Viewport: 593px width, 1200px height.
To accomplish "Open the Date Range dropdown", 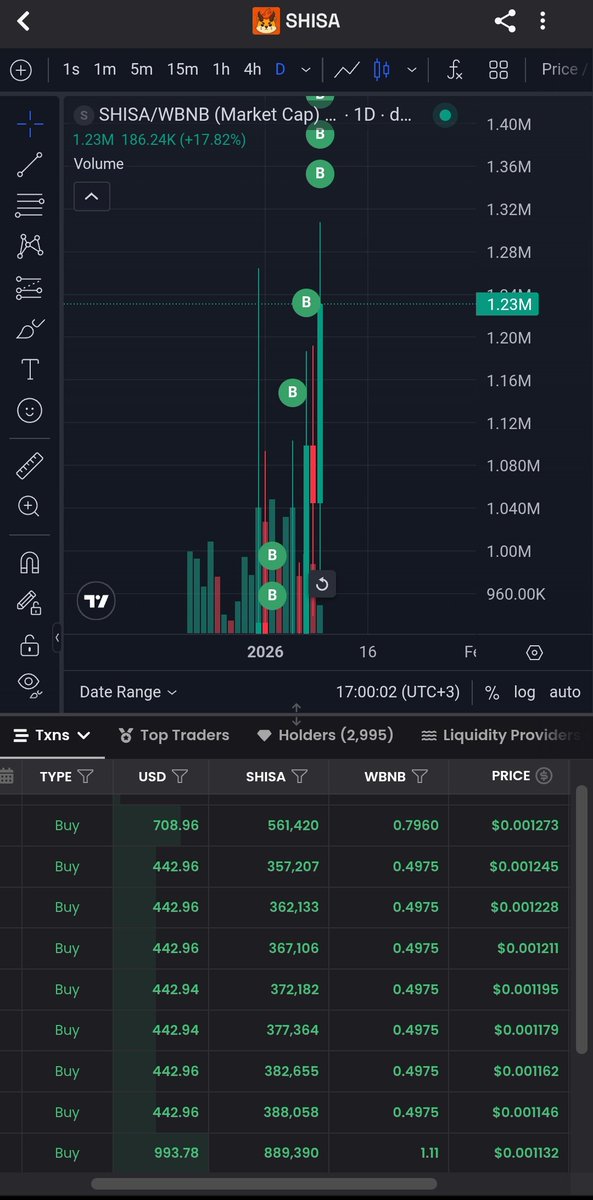I will coord(128,692).
